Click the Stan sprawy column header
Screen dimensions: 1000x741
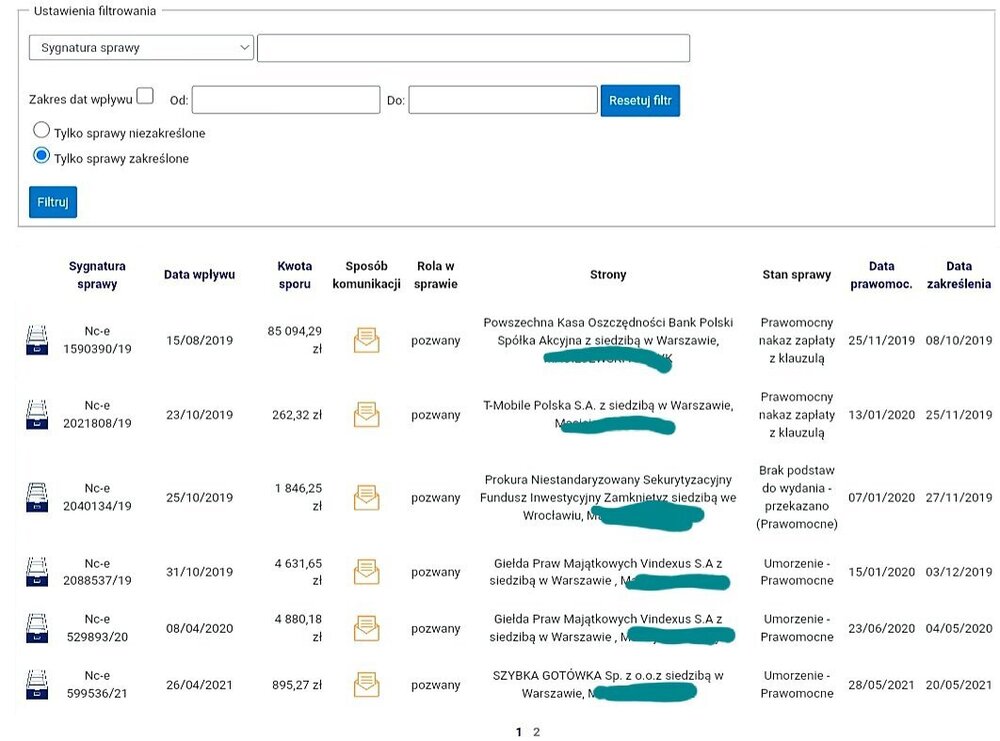(797, 275)
